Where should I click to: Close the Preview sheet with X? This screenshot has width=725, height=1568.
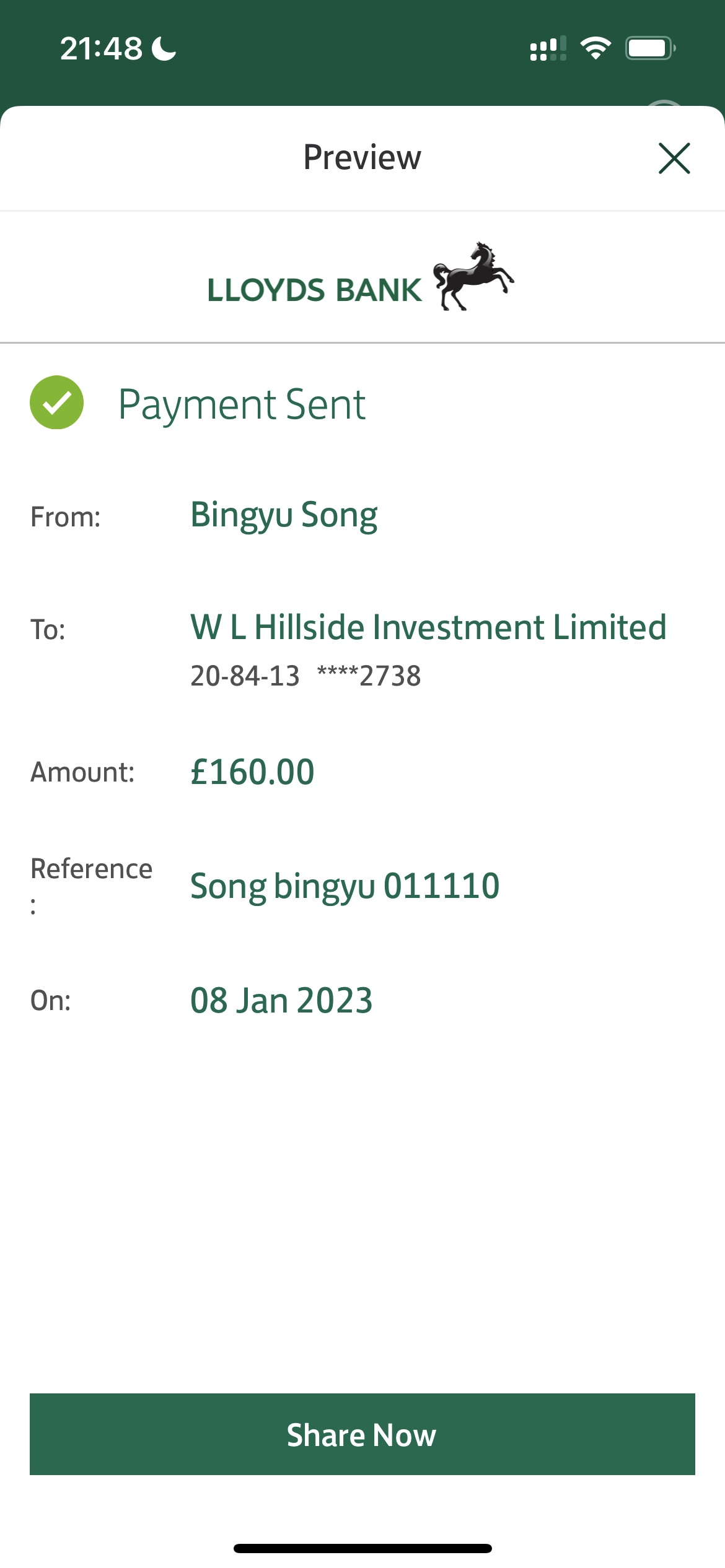point(674,159)
